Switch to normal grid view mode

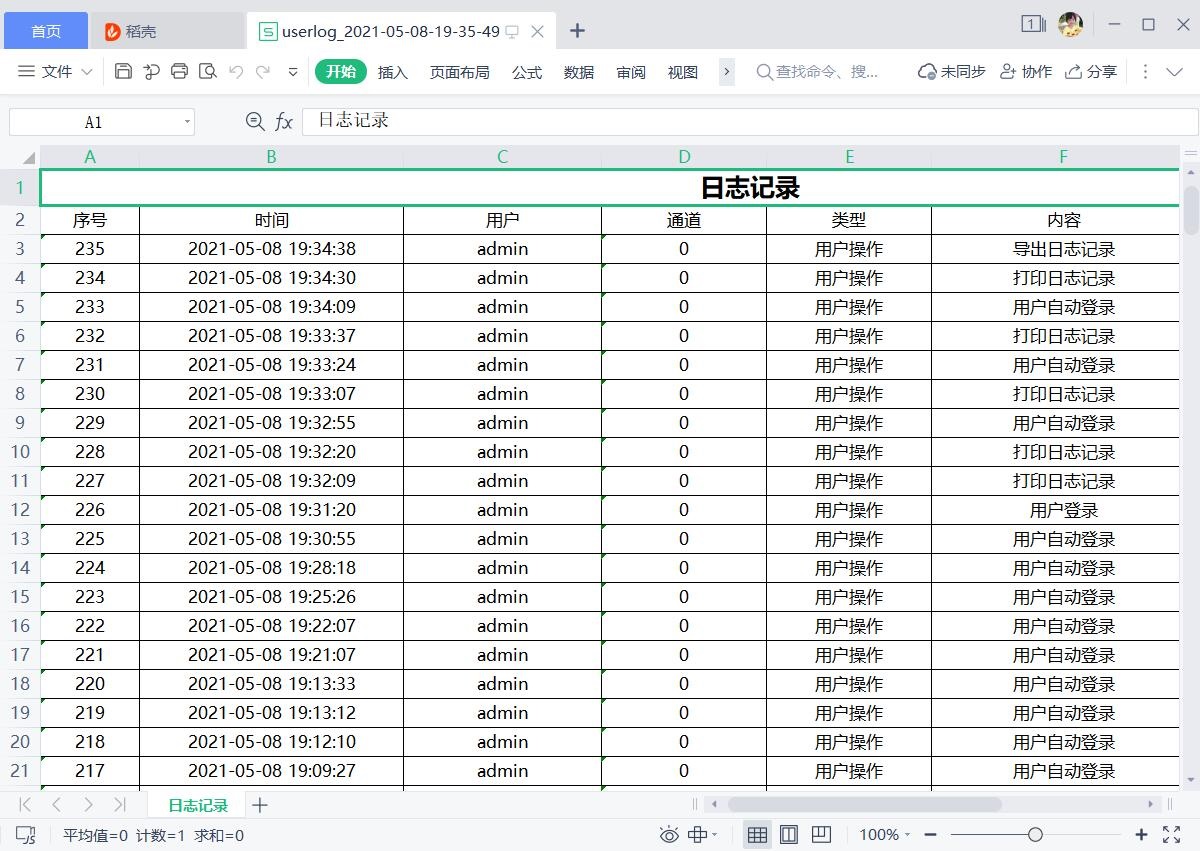(757, 834)
